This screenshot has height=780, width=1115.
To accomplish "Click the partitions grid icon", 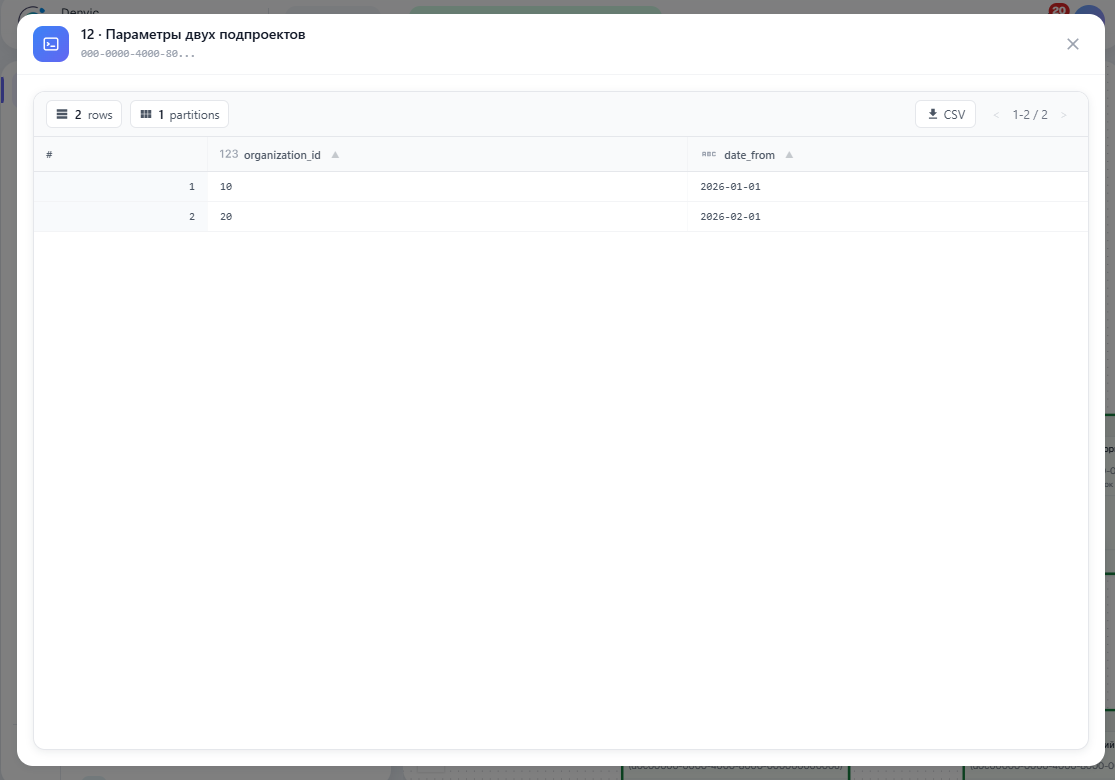I will [146, 114].
